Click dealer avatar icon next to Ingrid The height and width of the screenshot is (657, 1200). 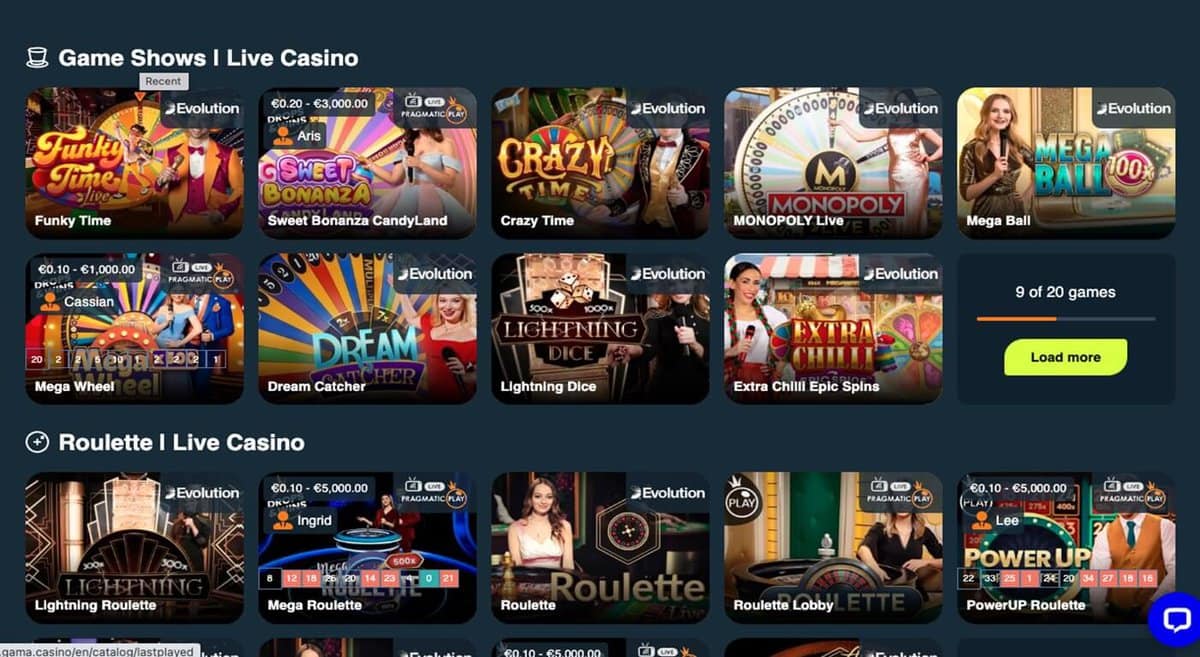pyautogui.click(x=283, y=520)
